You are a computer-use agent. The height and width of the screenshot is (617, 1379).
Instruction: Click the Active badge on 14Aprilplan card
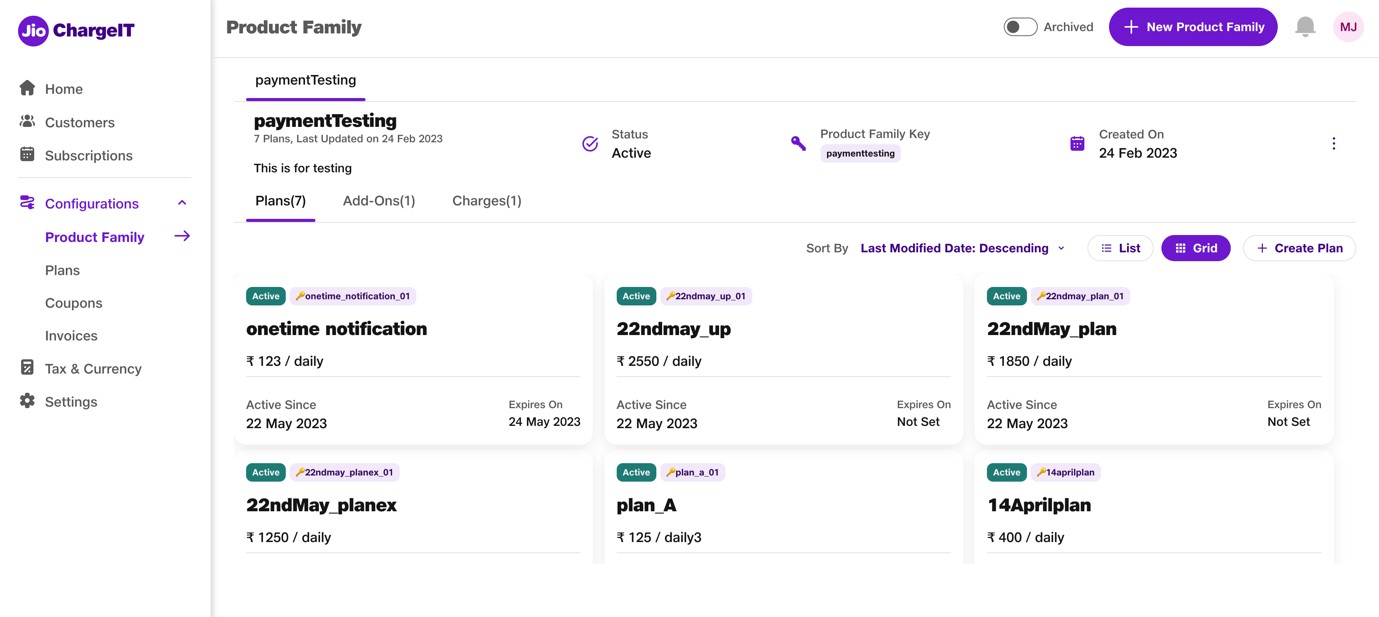click(x=1006, y=472)
